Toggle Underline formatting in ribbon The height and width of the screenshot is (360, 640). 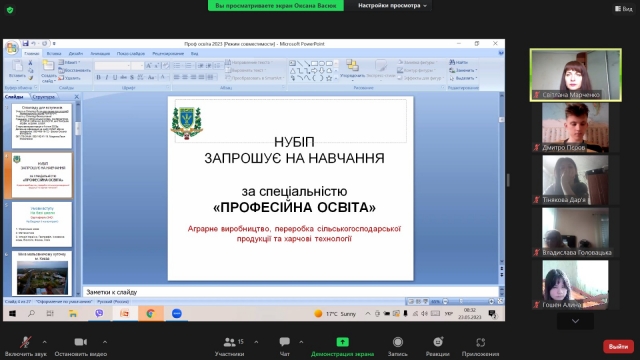(115, 77)
